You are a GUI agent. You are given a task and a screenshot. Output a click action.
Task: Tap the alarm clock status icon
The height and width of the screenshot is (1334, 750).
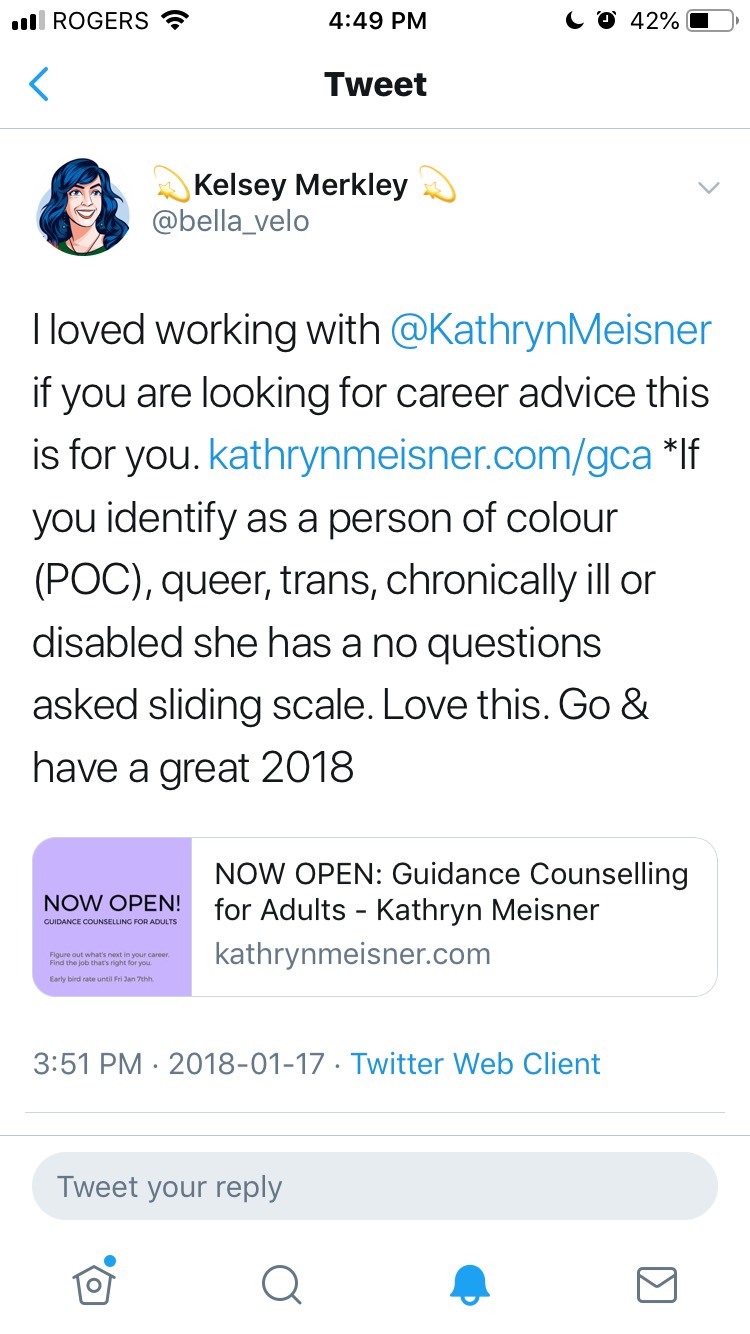tap(606, 21)
